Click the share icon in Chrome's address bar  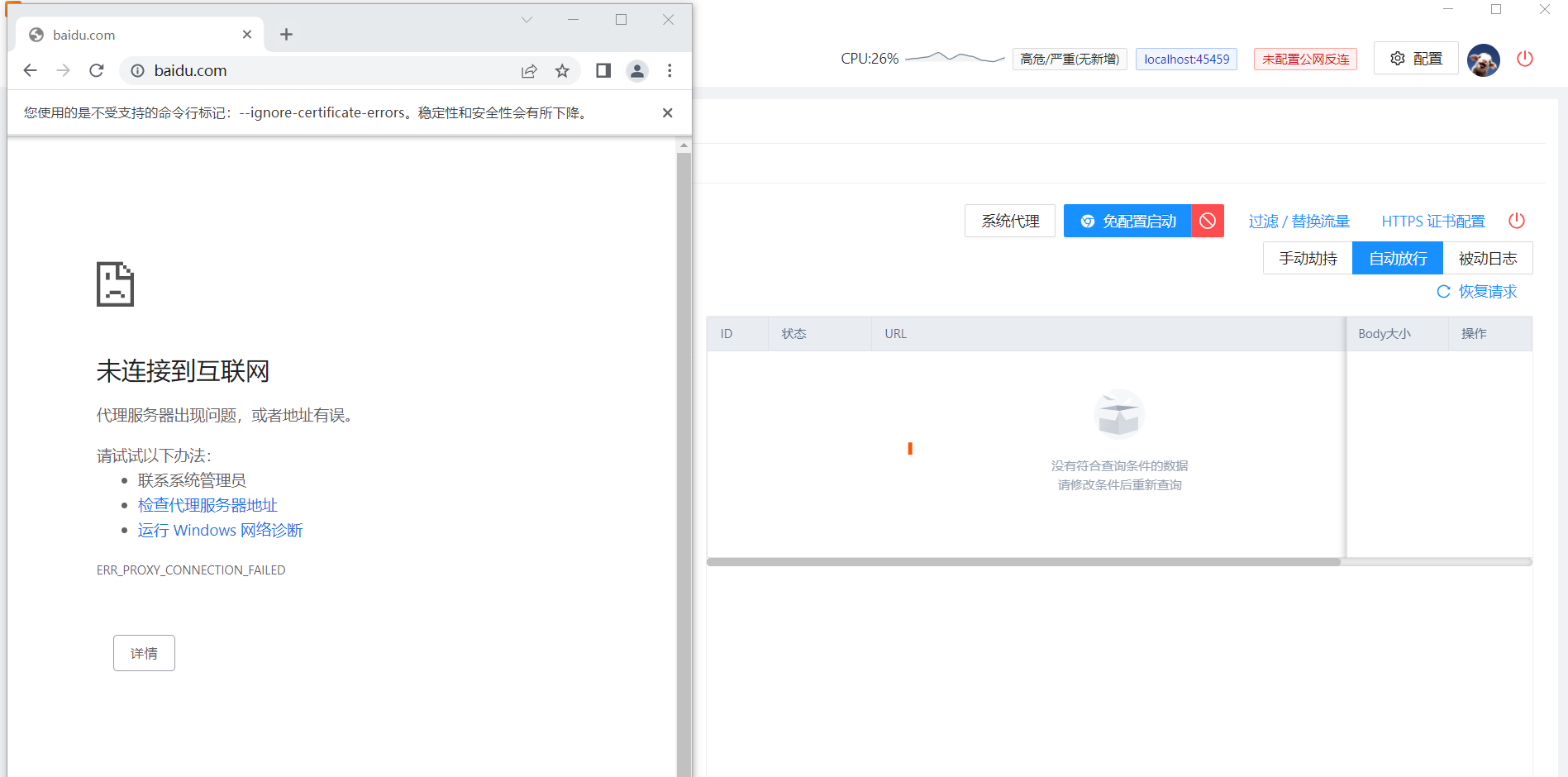528,70
